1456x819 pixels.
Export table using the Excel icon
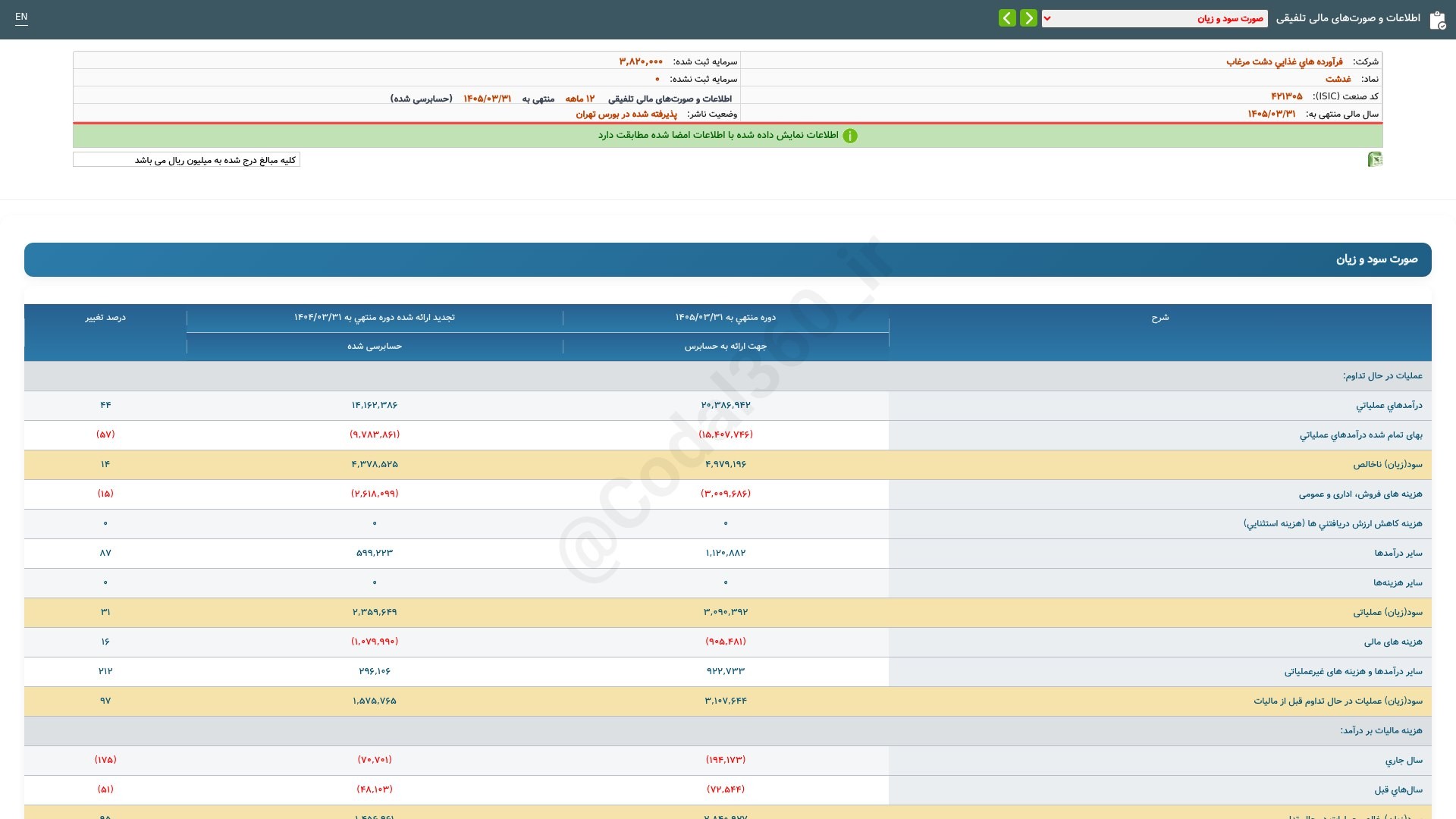pos(1375,159)
